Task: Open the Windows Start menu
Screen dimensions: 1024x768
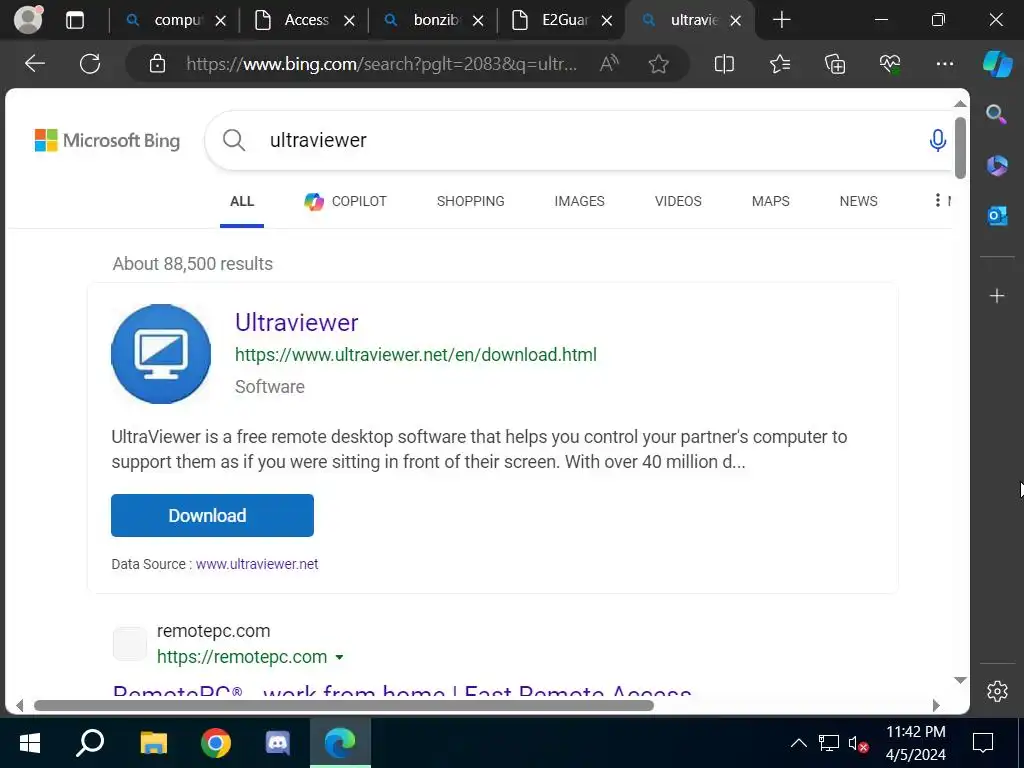Action: (x=29, y=743)
